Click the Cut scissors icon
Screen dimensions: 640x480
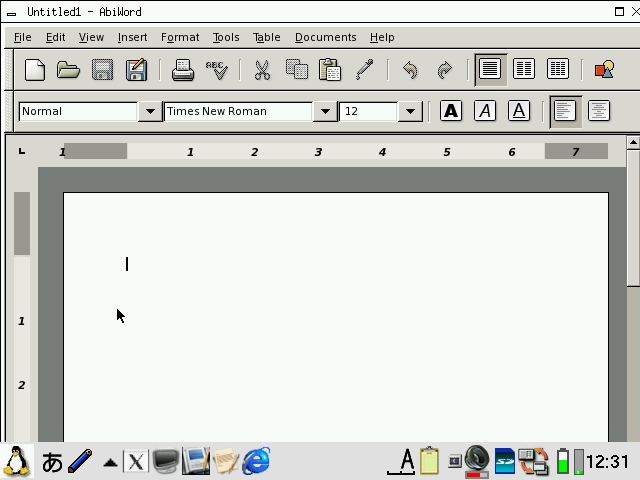pos(262,69)
